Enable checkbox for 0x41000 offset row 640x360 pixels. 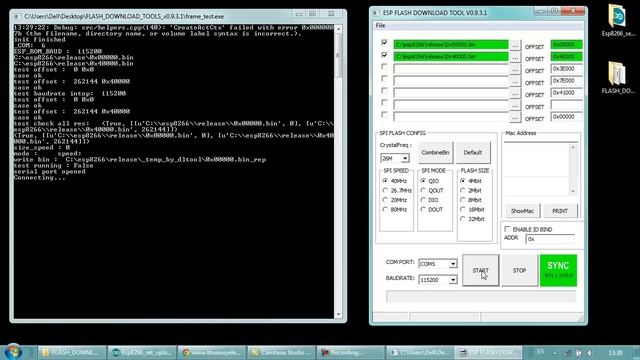click(384, 91)
